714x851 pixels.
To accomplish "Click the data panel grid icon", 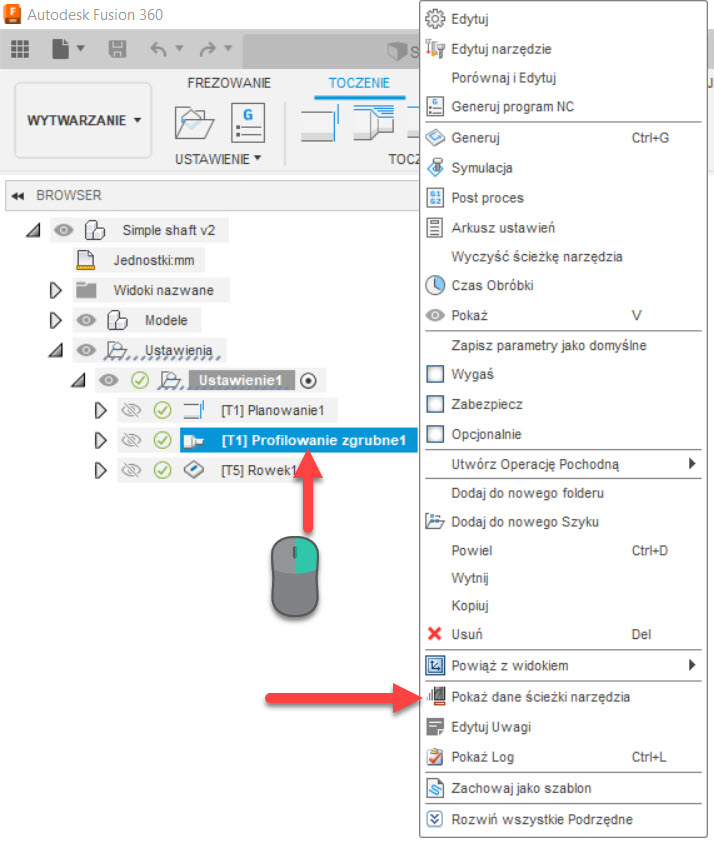I will (x=20, y=49).
